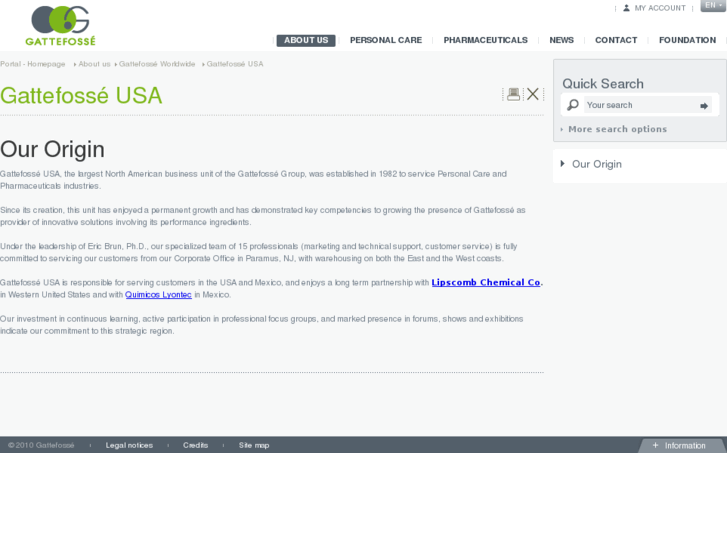
Task: Open the Site map footer link
Action: point(254,445)
